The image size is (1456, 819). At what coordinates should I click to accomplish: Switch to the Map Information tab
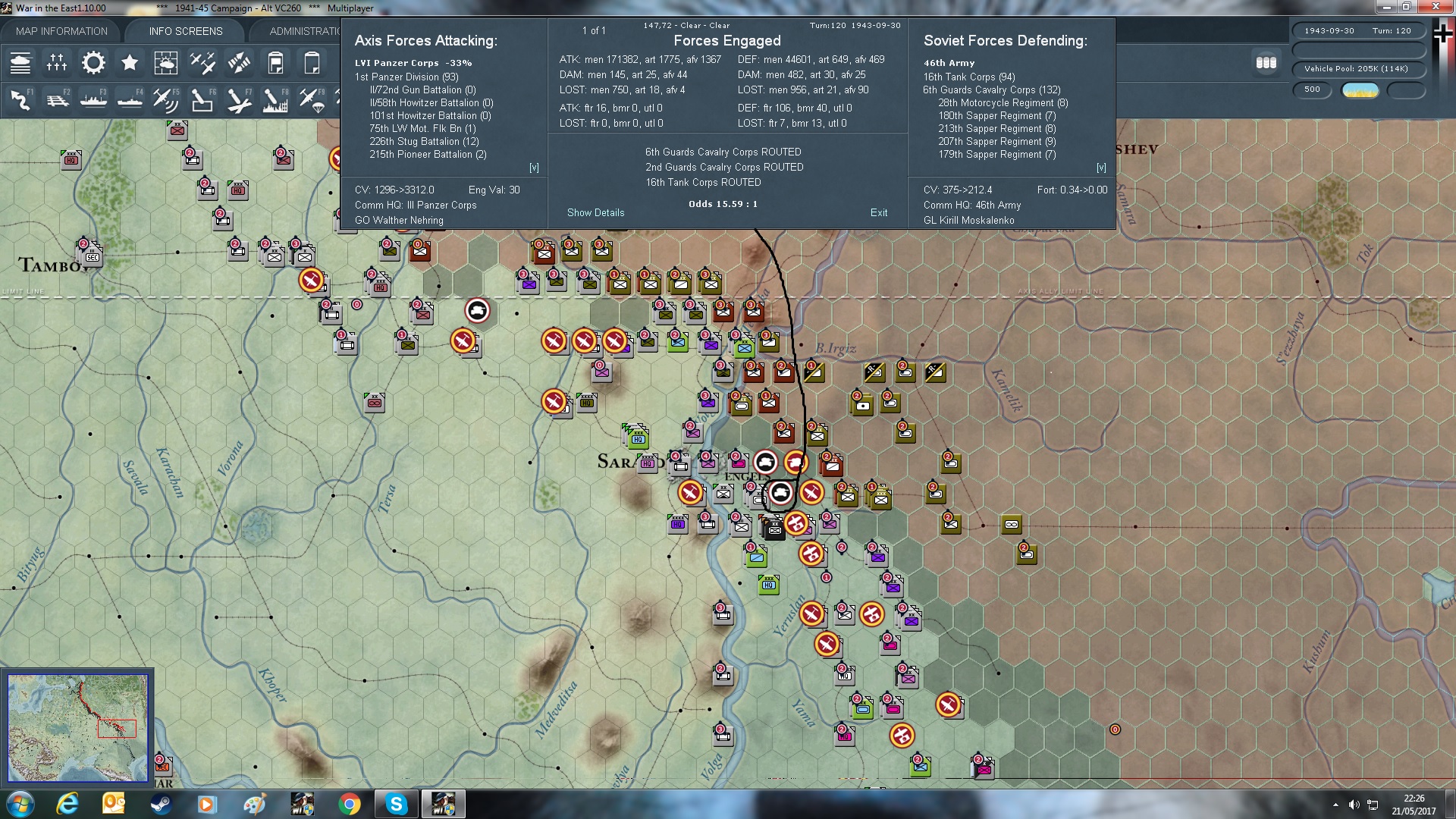click(x=61, y=31)
